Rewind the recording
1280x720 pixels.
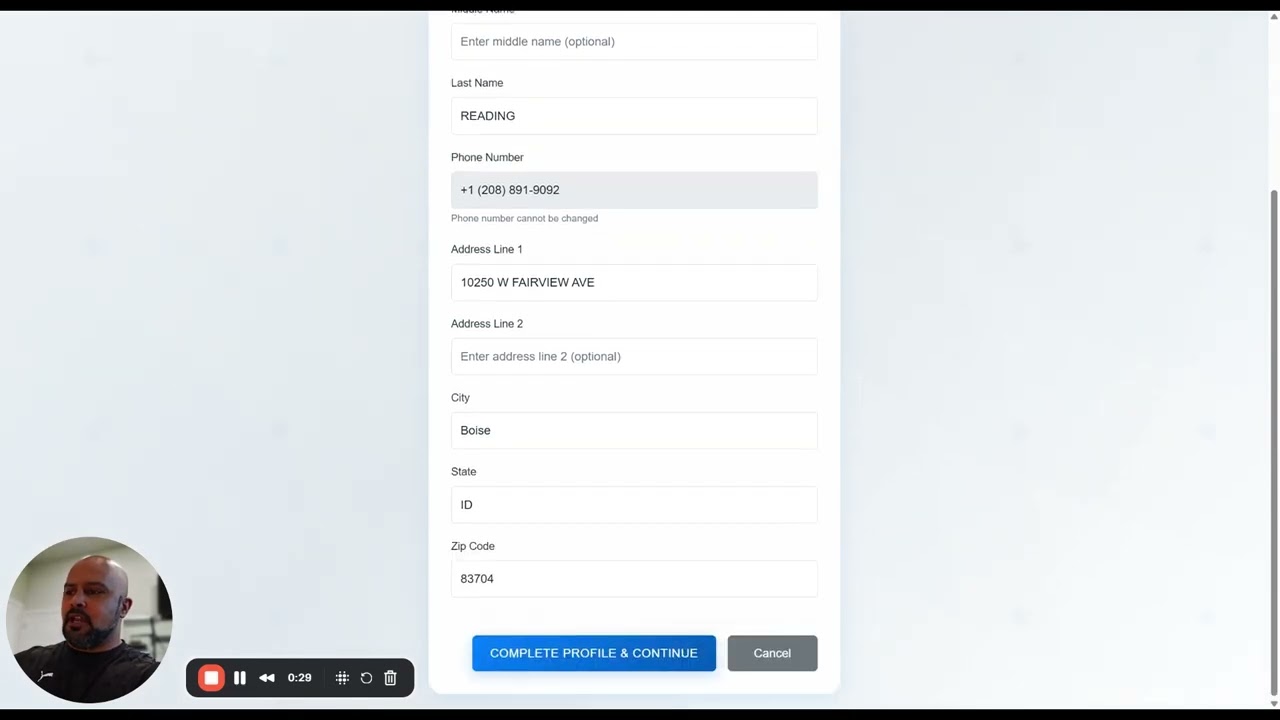[x=267, y=678]
